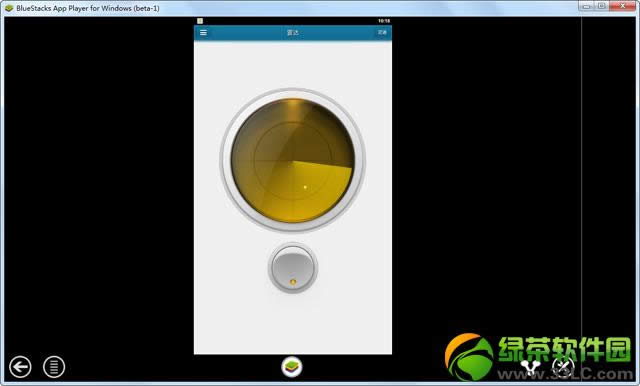Go back using the BlueStacks back arrow

tap(20, 367)
